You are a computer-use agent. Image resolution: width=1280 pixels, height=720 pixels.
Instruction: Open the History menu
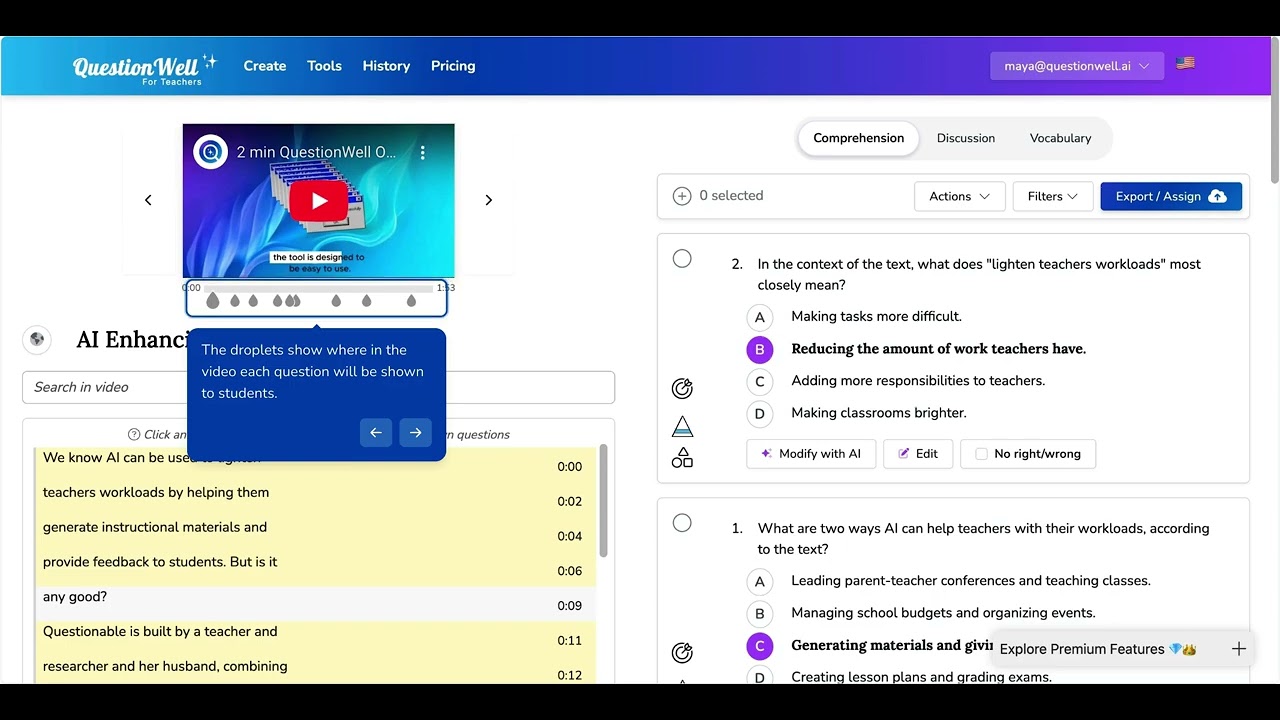pyautogui.click(x=386, y=66)
